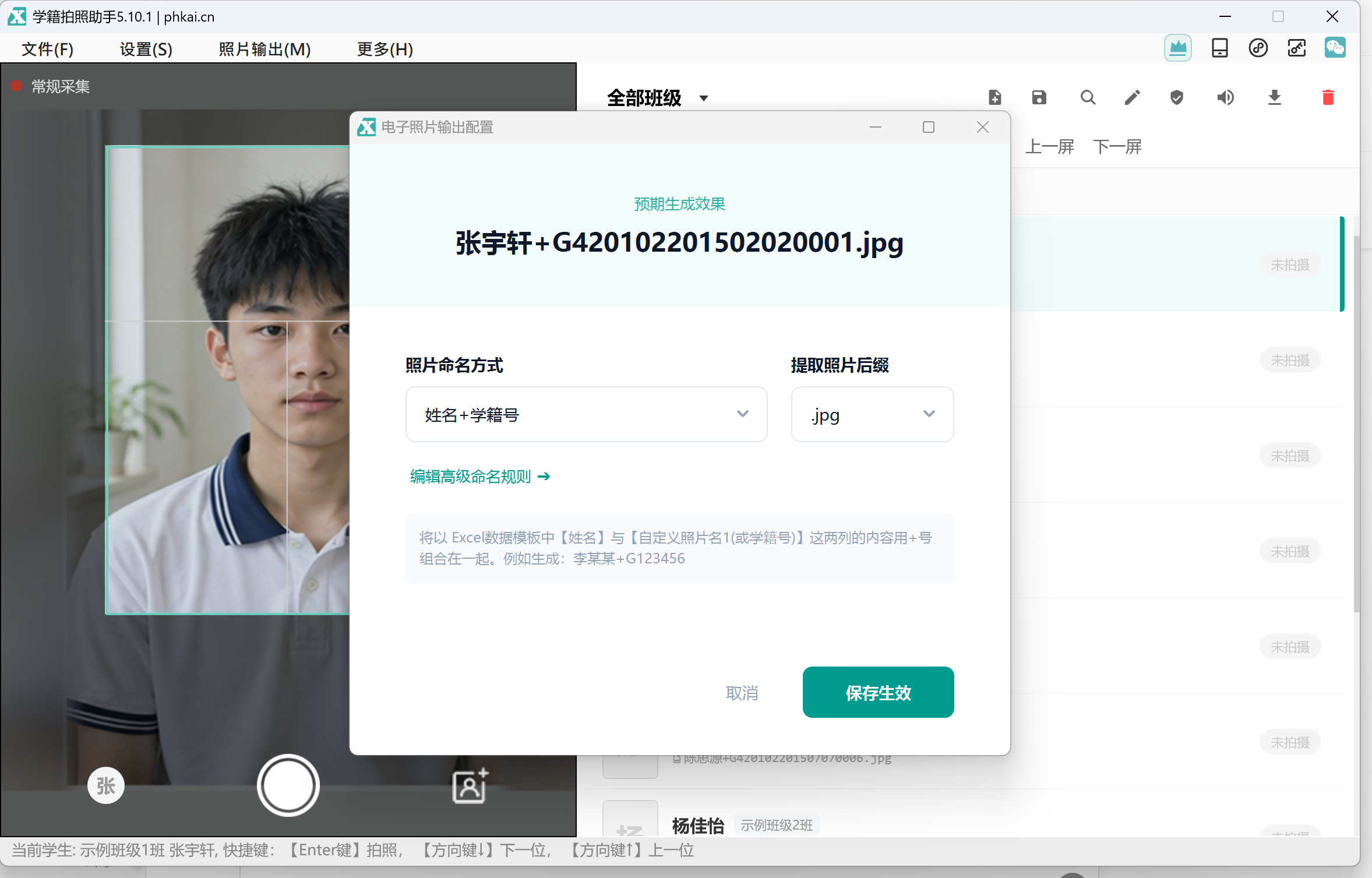Click the 照片命名方式 label
Viewport: 1372px width, 878px height.
click(x=454, y=365)
